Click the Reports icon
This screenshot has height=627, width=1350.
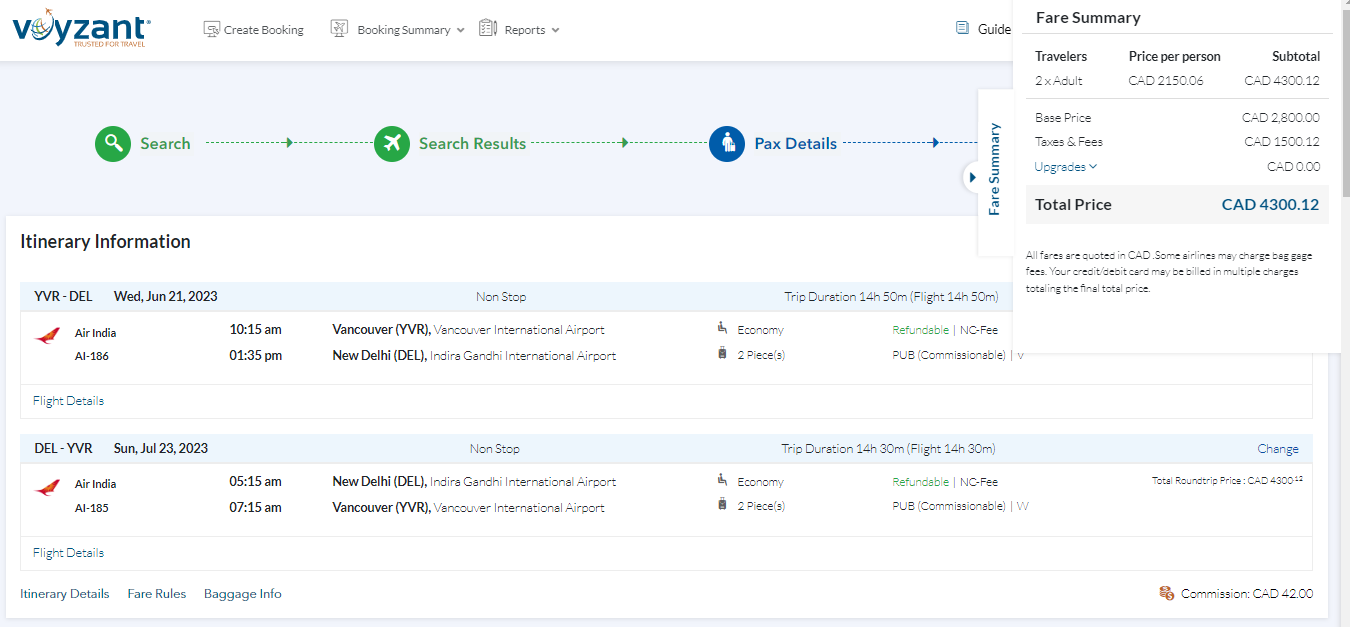[488, 29]
